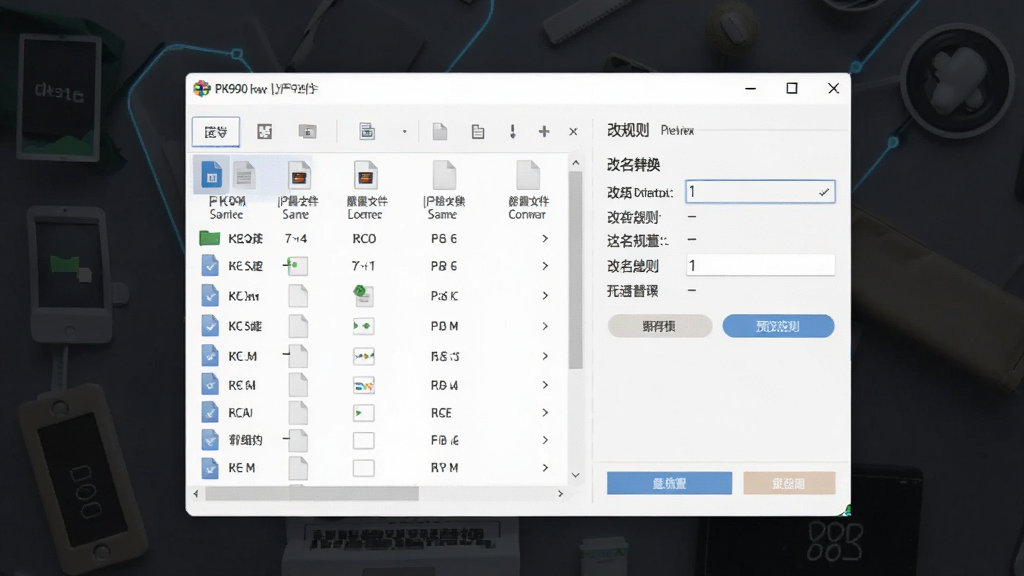Click the down arrow of the vertical scrollbar
This screenshot has width=1024, height=576.
coord(575,475)
